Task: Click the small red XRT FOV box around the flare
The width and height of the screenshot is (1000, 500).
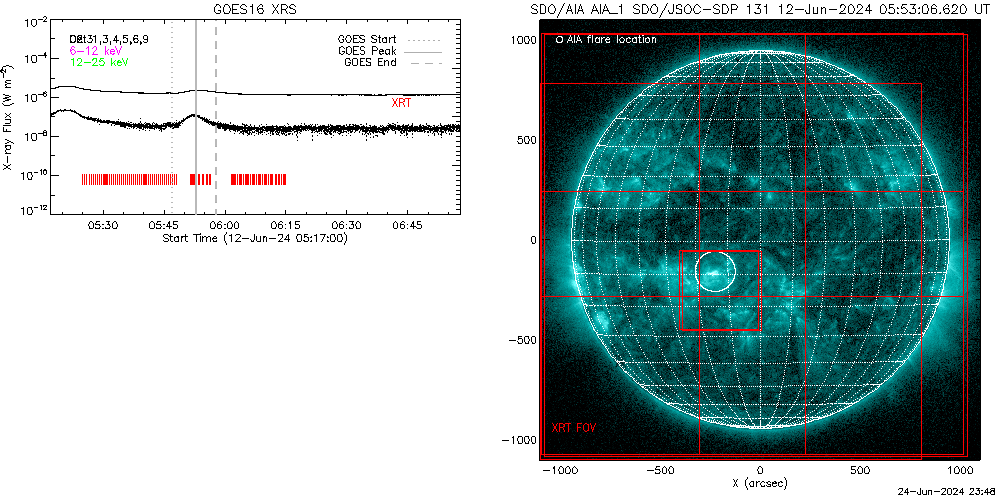Action: coord(721,290)
